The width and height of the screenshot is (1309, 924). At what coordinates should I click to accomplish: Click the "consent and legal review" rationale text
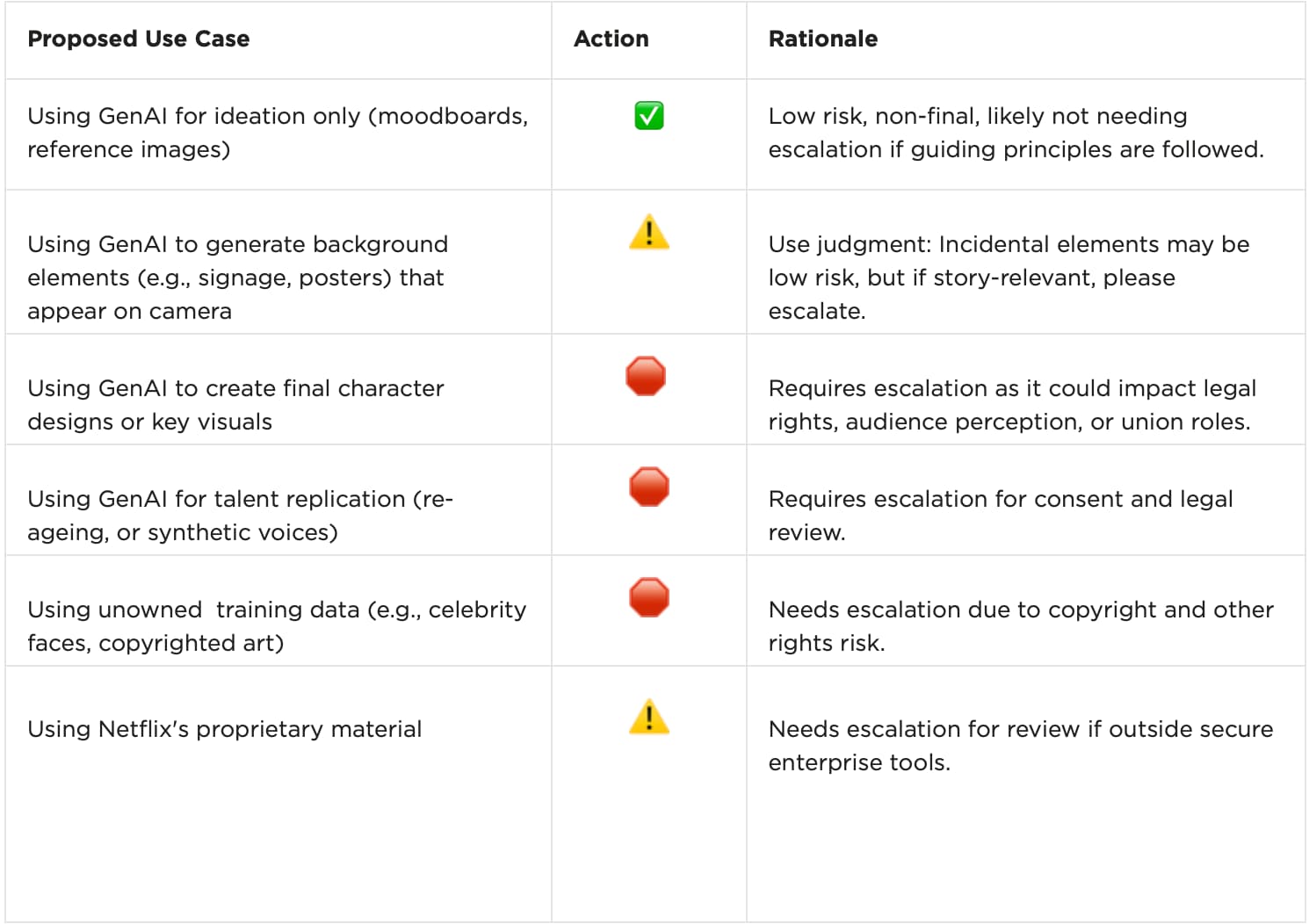coord(1001,516)
